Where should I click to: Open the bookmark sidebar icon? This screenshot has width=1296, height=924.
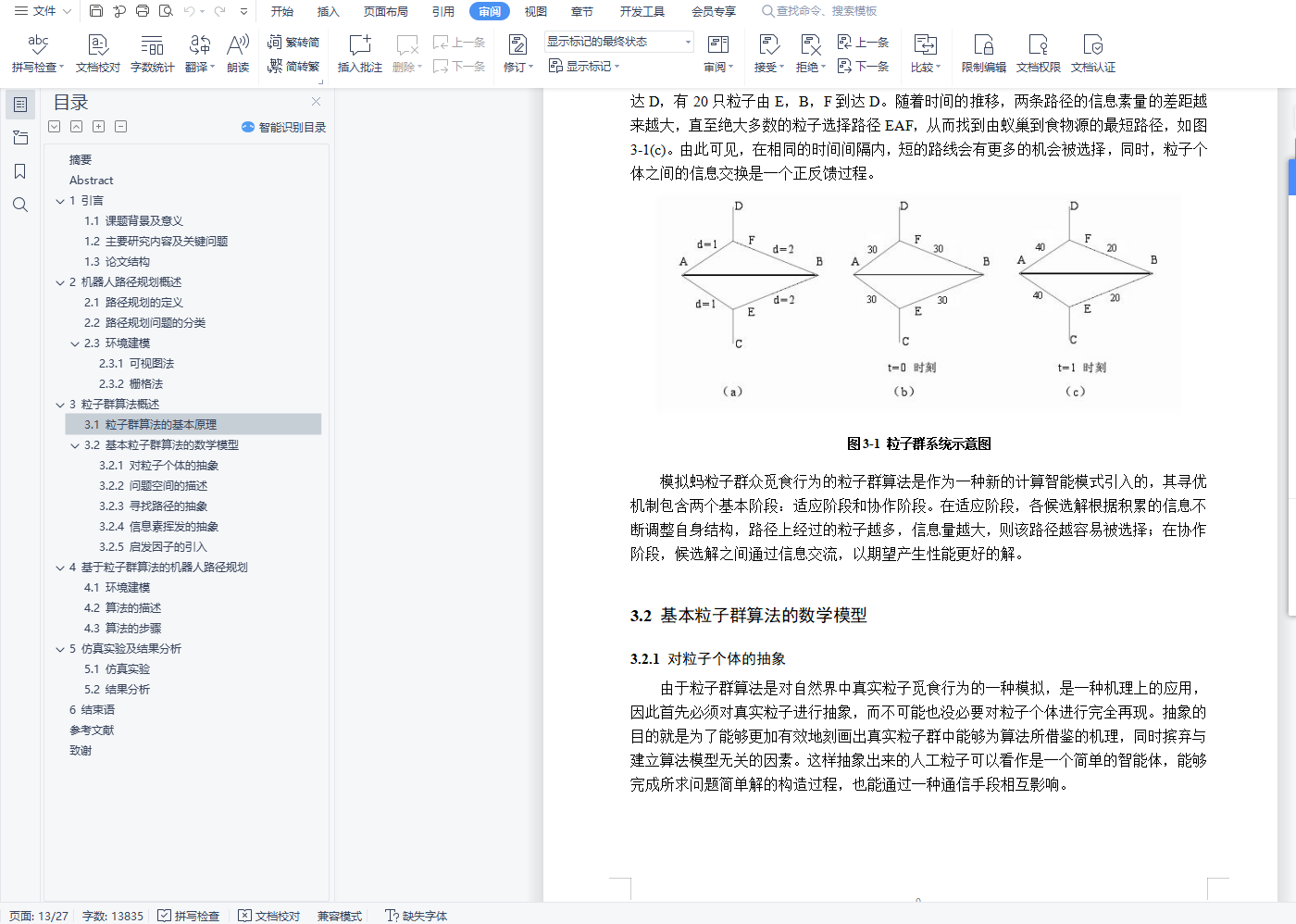pos(20,171)
